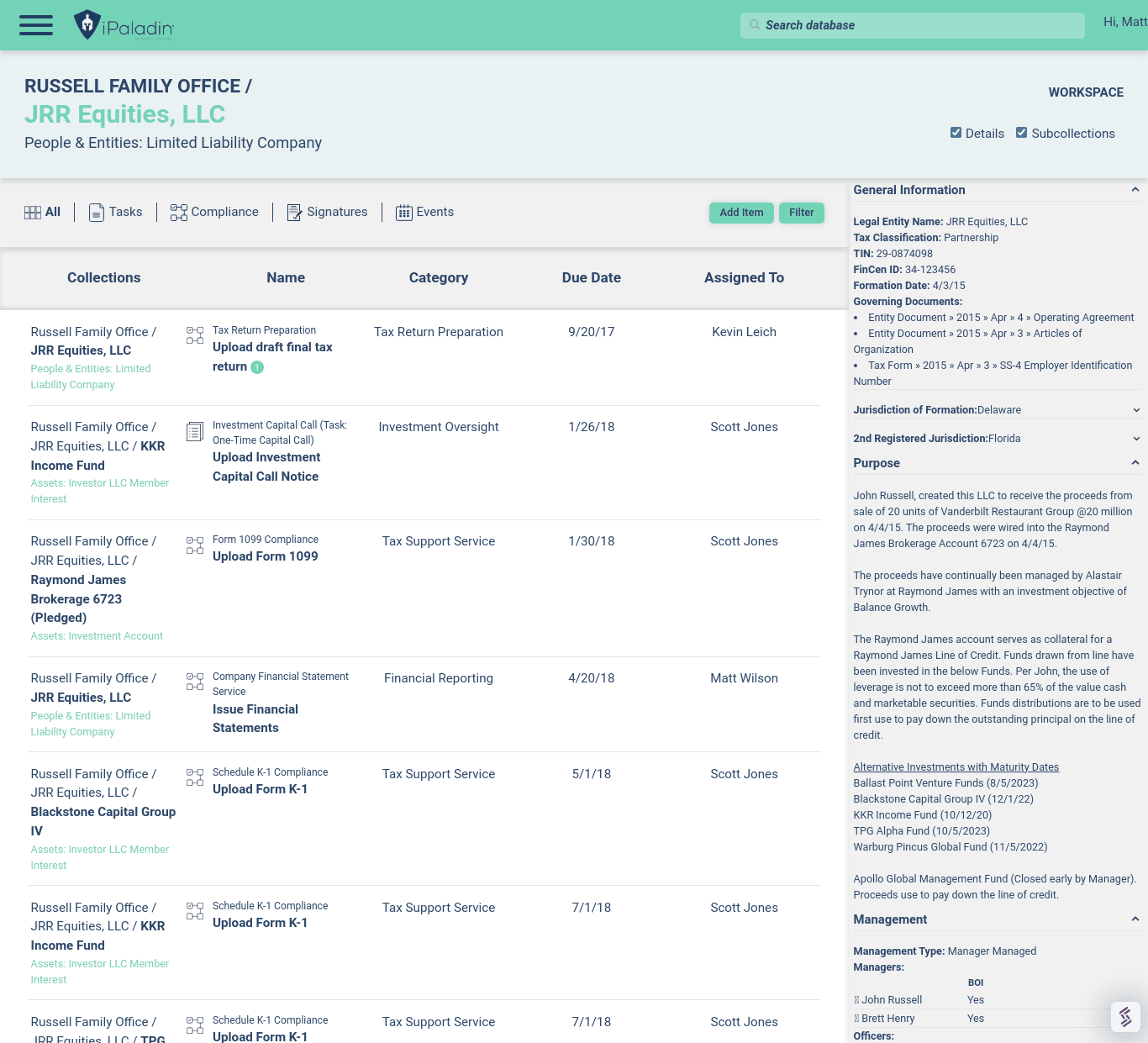Open Upload Form 1099 item

pos(266,556)
